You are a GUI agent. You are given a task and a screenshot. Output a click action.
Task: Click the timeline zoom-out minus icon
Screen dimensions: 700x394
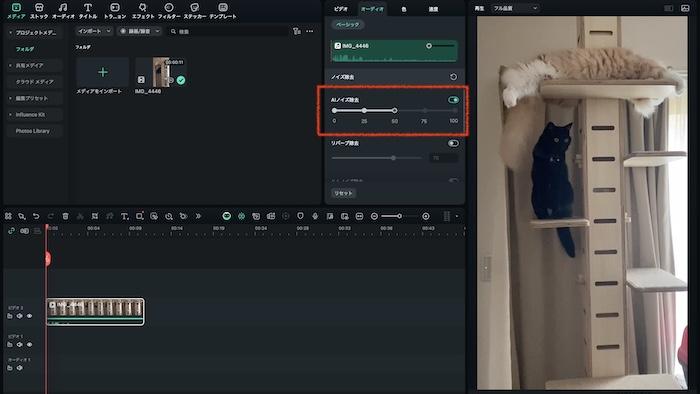(x=374, y=216)
